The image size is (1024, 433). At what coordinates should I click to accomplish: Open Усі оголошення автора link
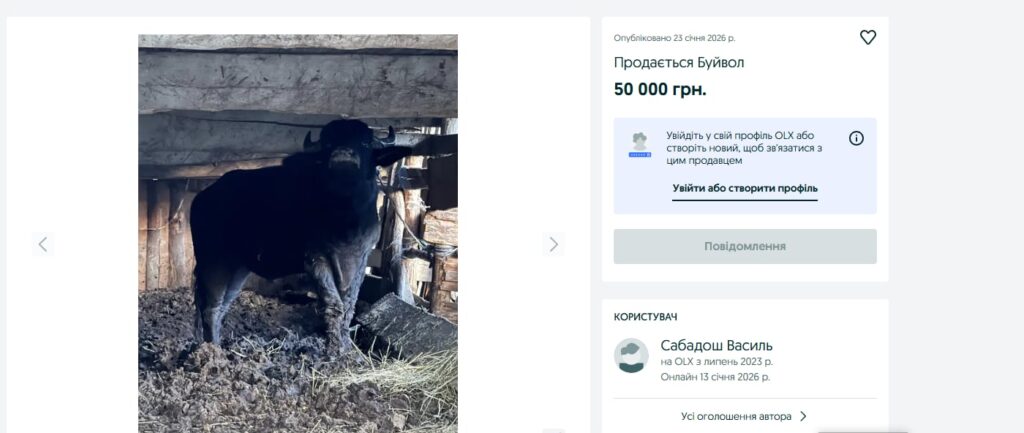(736, 416)
